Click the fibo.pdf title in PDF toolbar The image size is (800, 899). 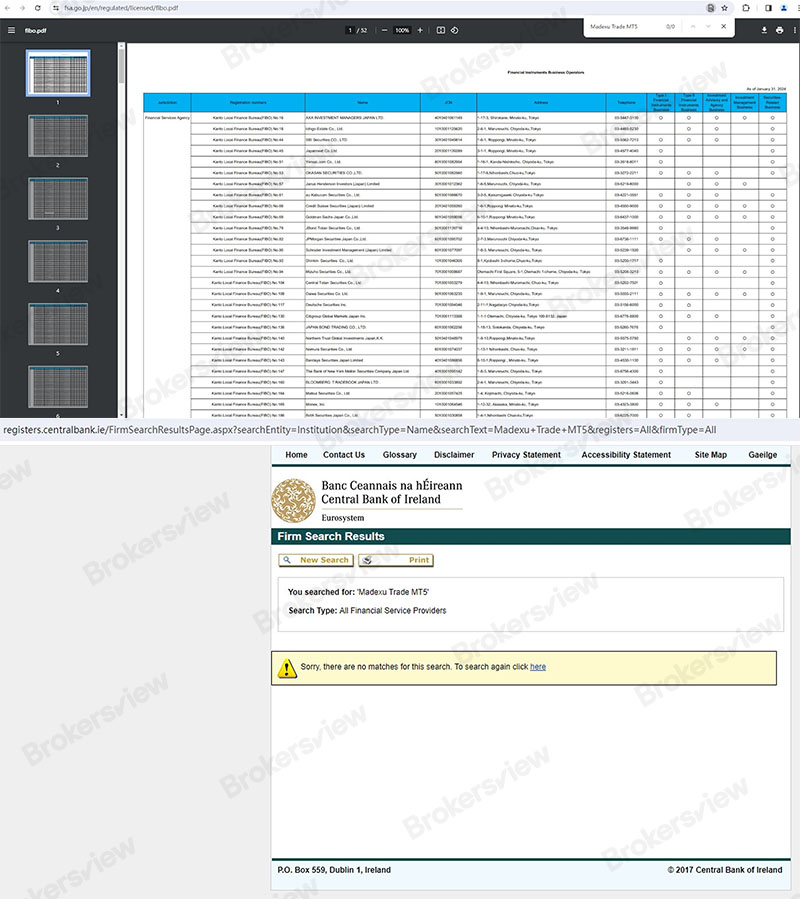click(x=36, y=30)
